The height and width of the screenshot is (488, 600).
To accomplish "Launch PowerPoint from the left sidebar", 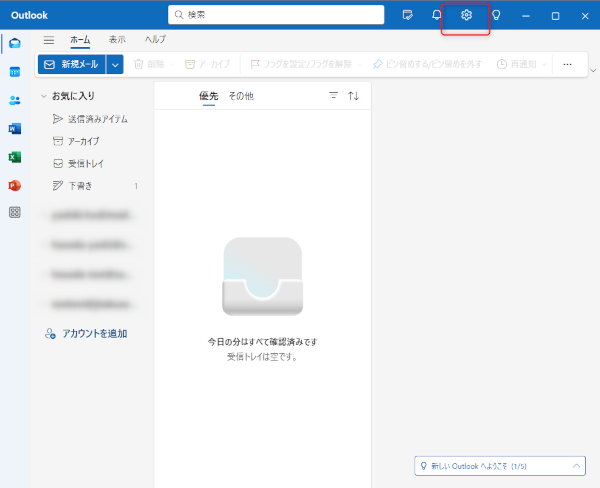I will coord(14,185).
